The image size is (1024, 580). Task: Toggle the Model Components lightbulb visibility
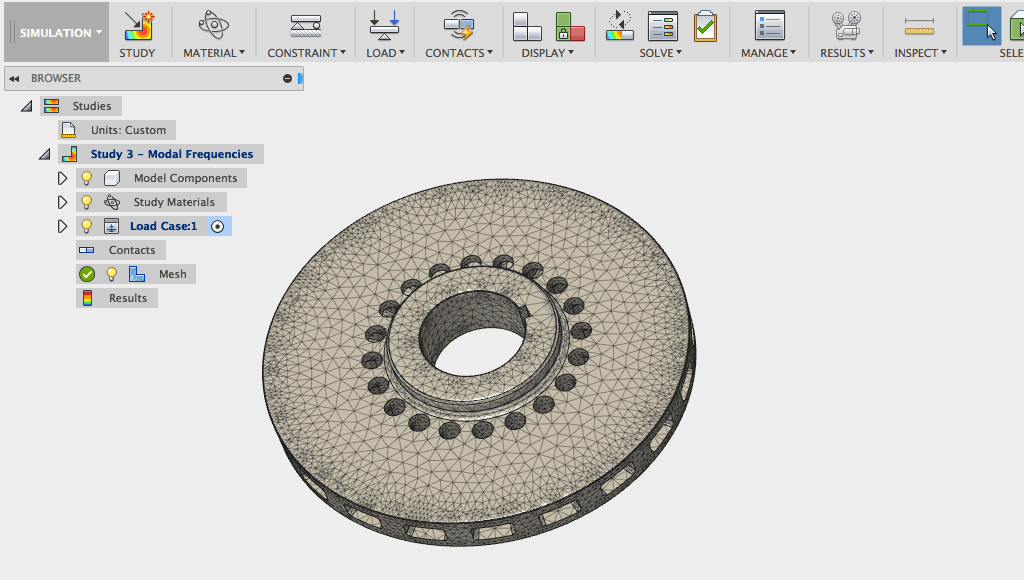(87, 178)
